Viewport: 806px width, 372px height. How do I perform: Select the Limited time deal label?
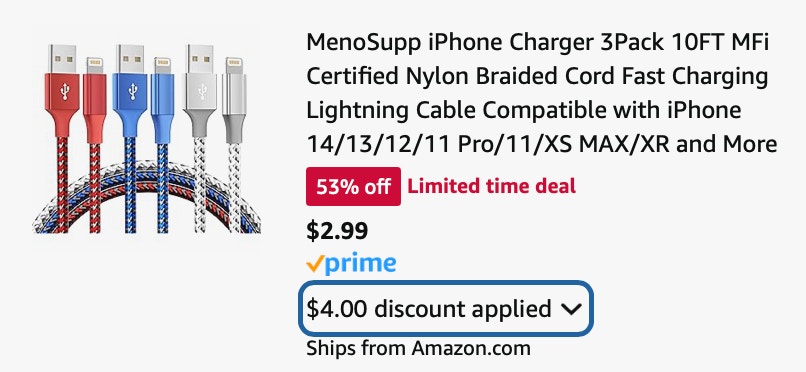pyautogui.click(x=491, y=187)
